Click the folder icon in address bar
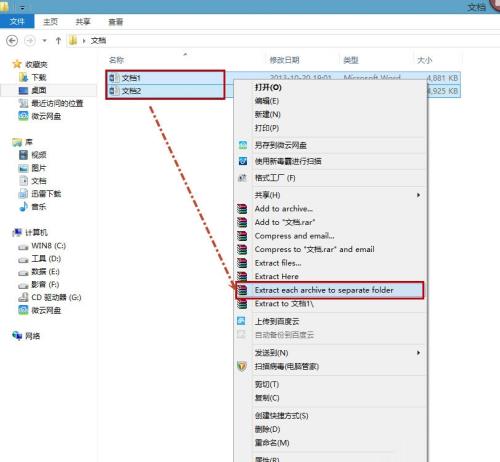The height and width of the screenshot is (462, 500). click(x=73, y=40)
